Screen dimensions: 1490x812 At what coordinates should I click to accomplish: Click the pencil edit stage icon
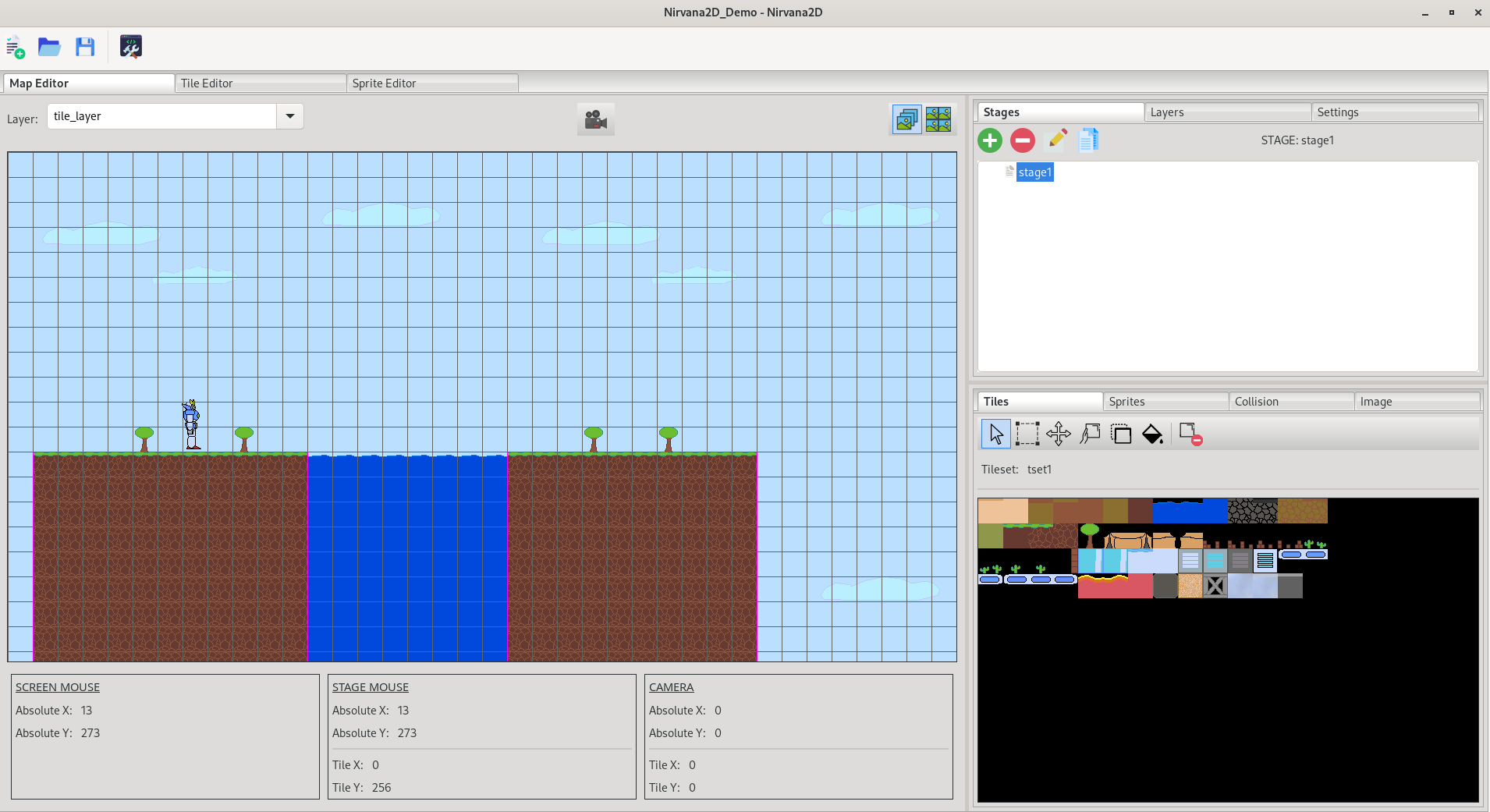(x=1057, y=140)
